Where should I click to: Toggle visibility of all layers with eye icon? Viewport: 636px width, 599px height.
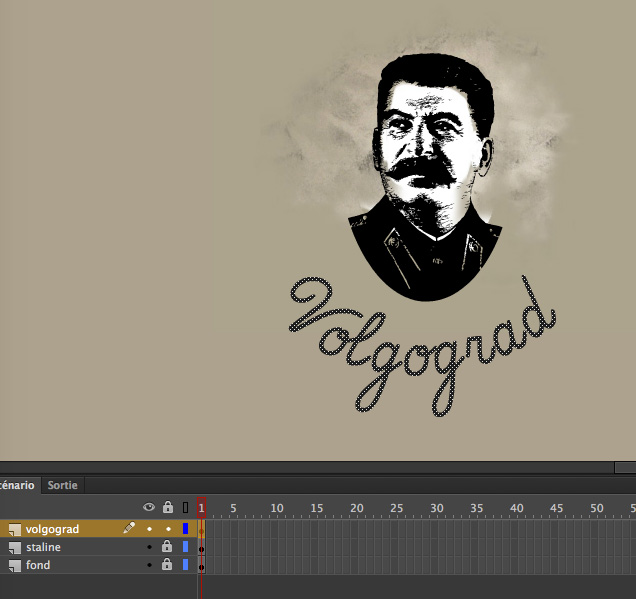[149, 507]
